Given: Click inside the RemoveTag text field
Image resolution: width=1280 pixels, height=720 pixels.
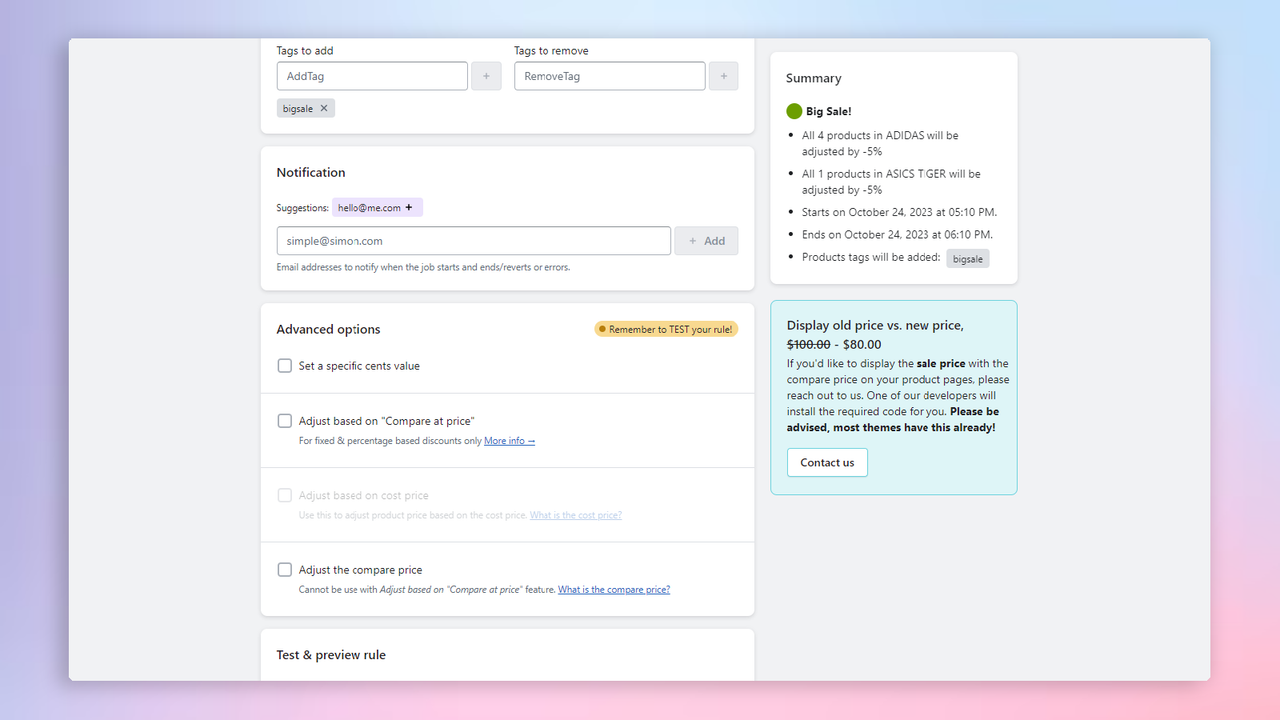Looking at the screenshot, I should [x=608, y=75].
